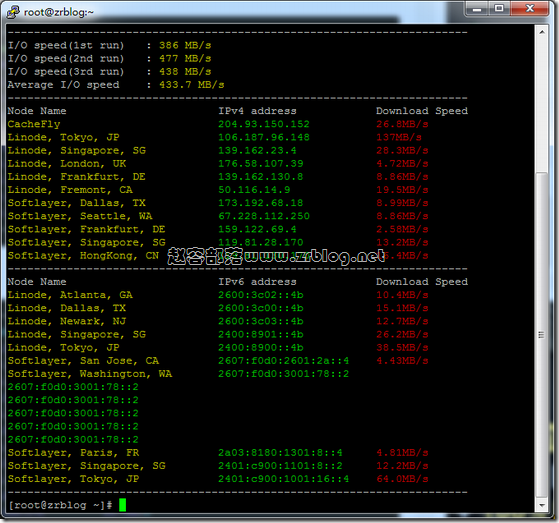Click the Linode, Atlanta, GA node name
This screenshot has width=559, height=523.
[70, 295]
